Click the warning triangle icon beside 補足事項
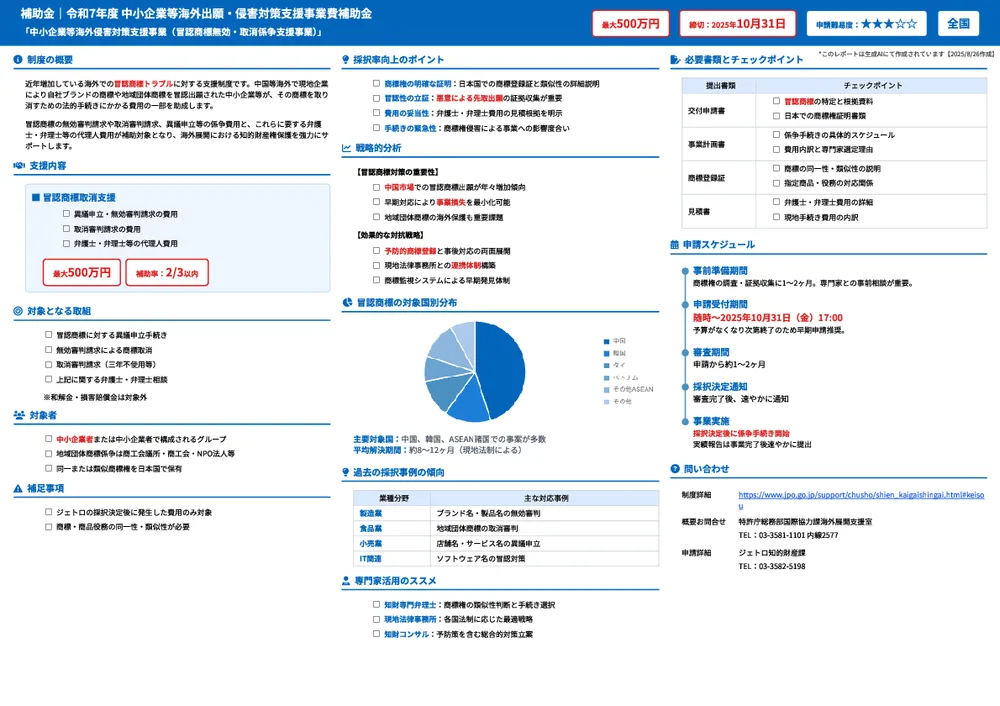Image resolution: width=1000 pixels, height=706 pixels. (x=18, y=489)
